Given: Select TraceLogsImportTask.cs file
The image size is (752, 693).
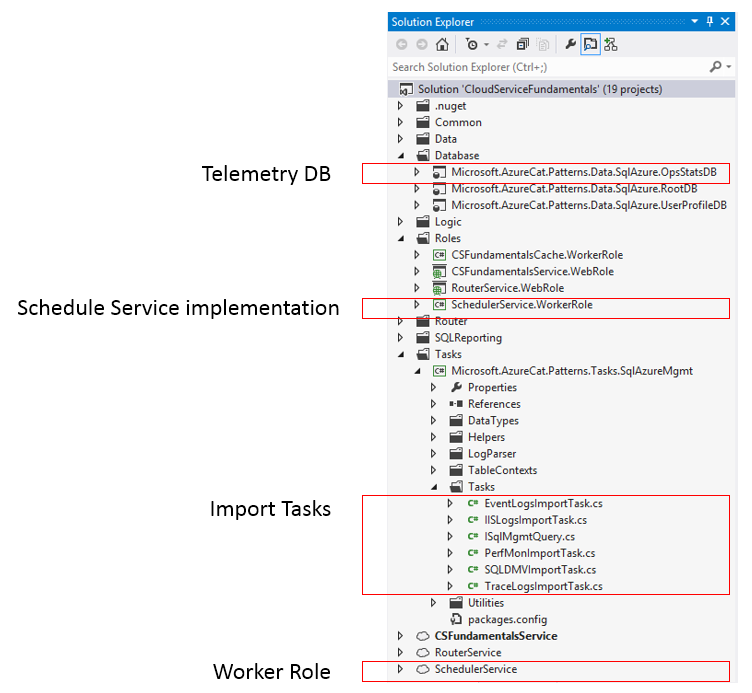Looking at the screenshot, I should click(x=543, y=586).
